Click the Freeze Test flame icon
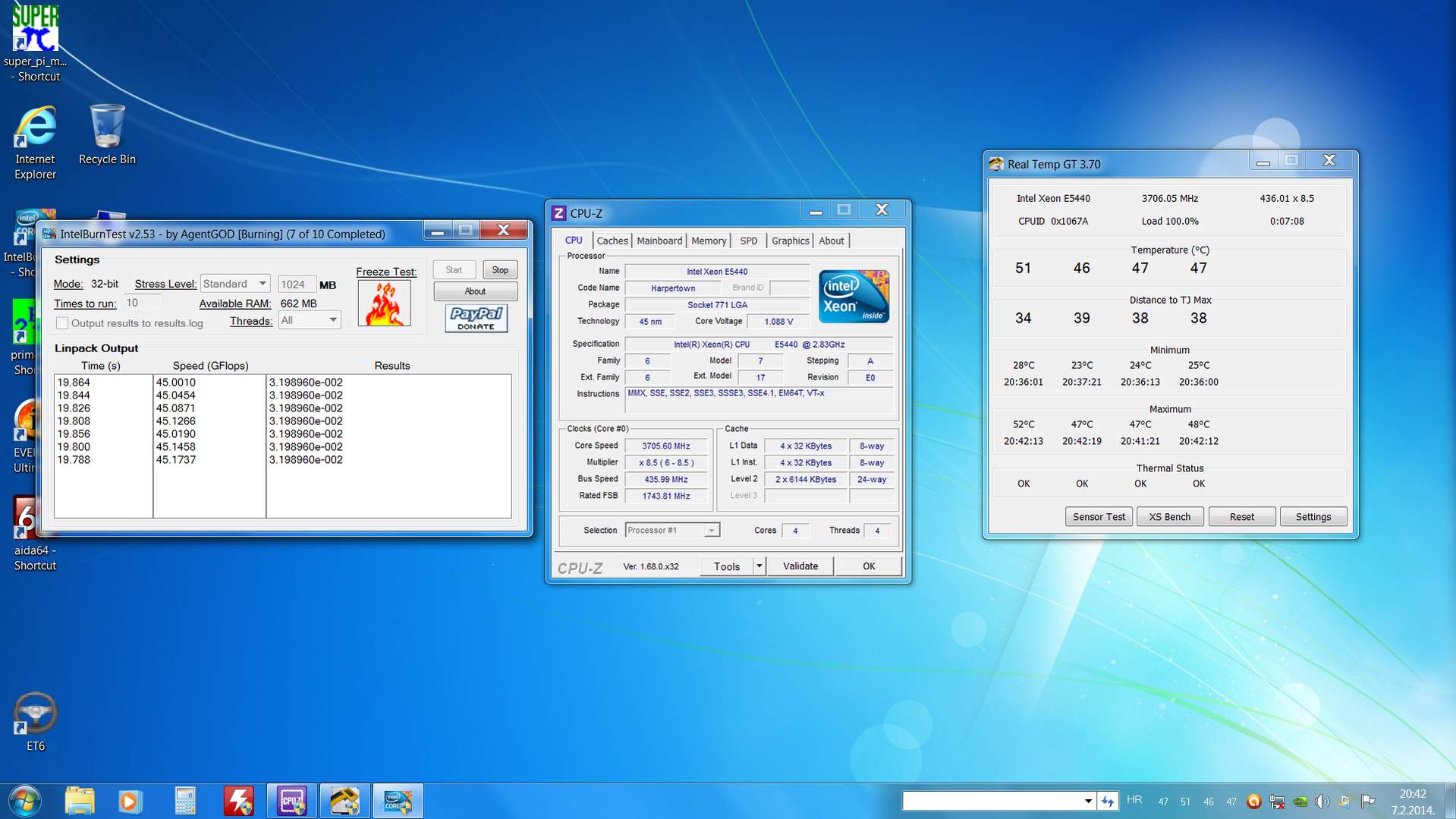1456x819 pixels. (x=384, y=304)
